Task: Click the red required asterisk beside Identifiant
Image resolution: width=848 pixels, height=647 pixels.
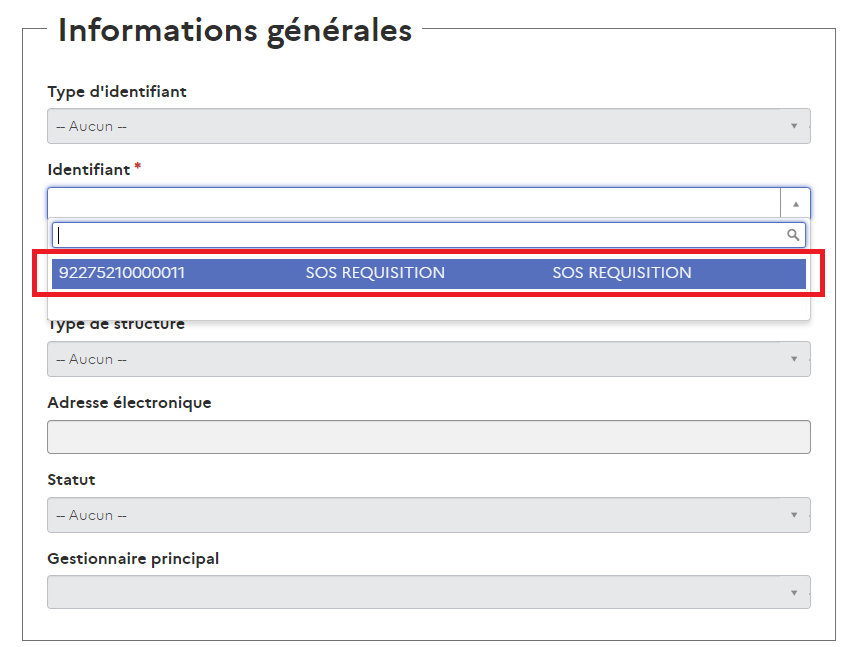Action: pos(137,166)
